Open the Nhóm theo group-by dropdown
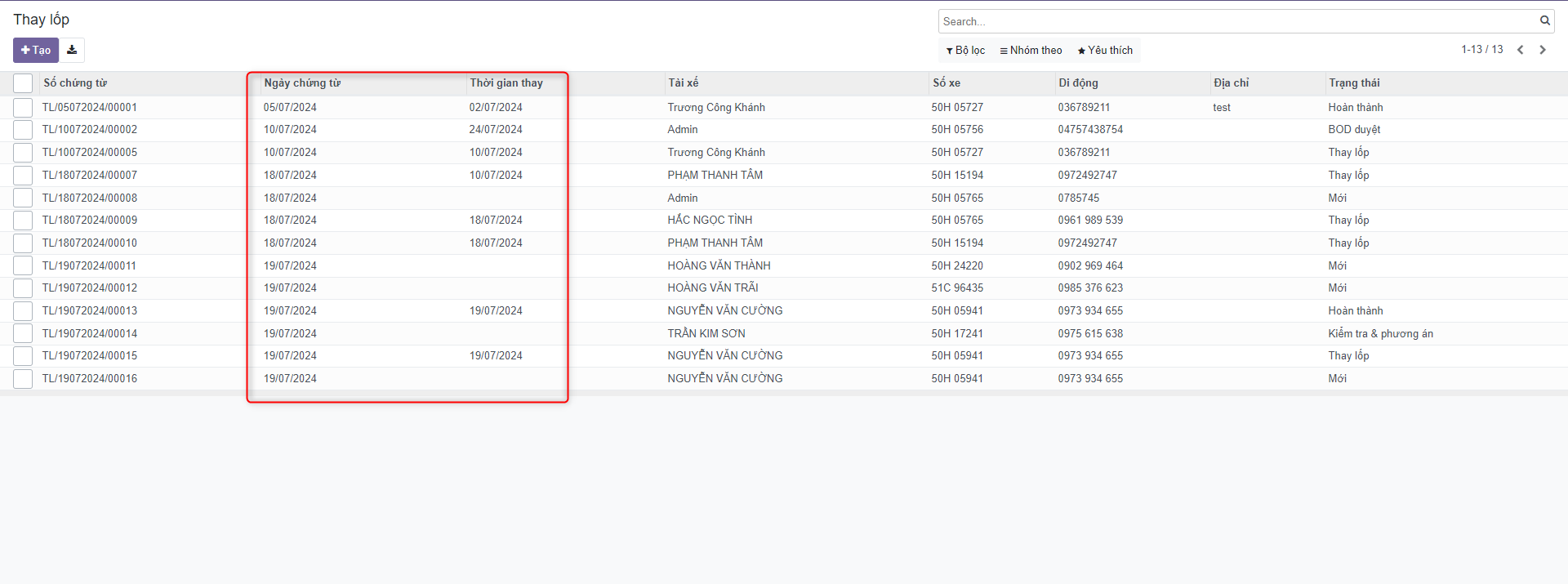Viewport: 1568px width, 584px height. coord(1031,51)
